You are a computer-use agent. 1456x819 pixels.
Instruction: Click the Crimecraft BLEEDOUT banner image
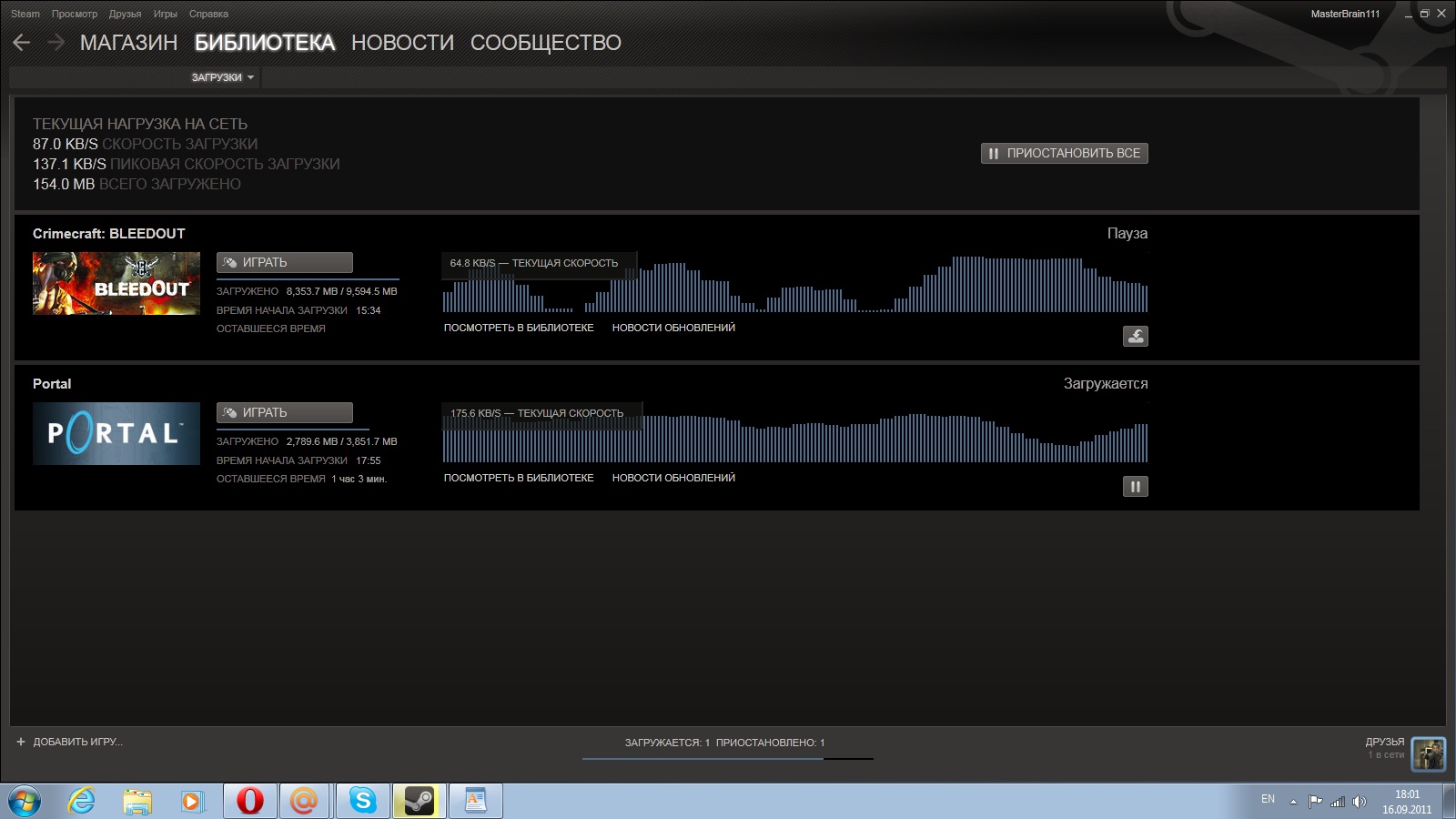coord(116,284)
